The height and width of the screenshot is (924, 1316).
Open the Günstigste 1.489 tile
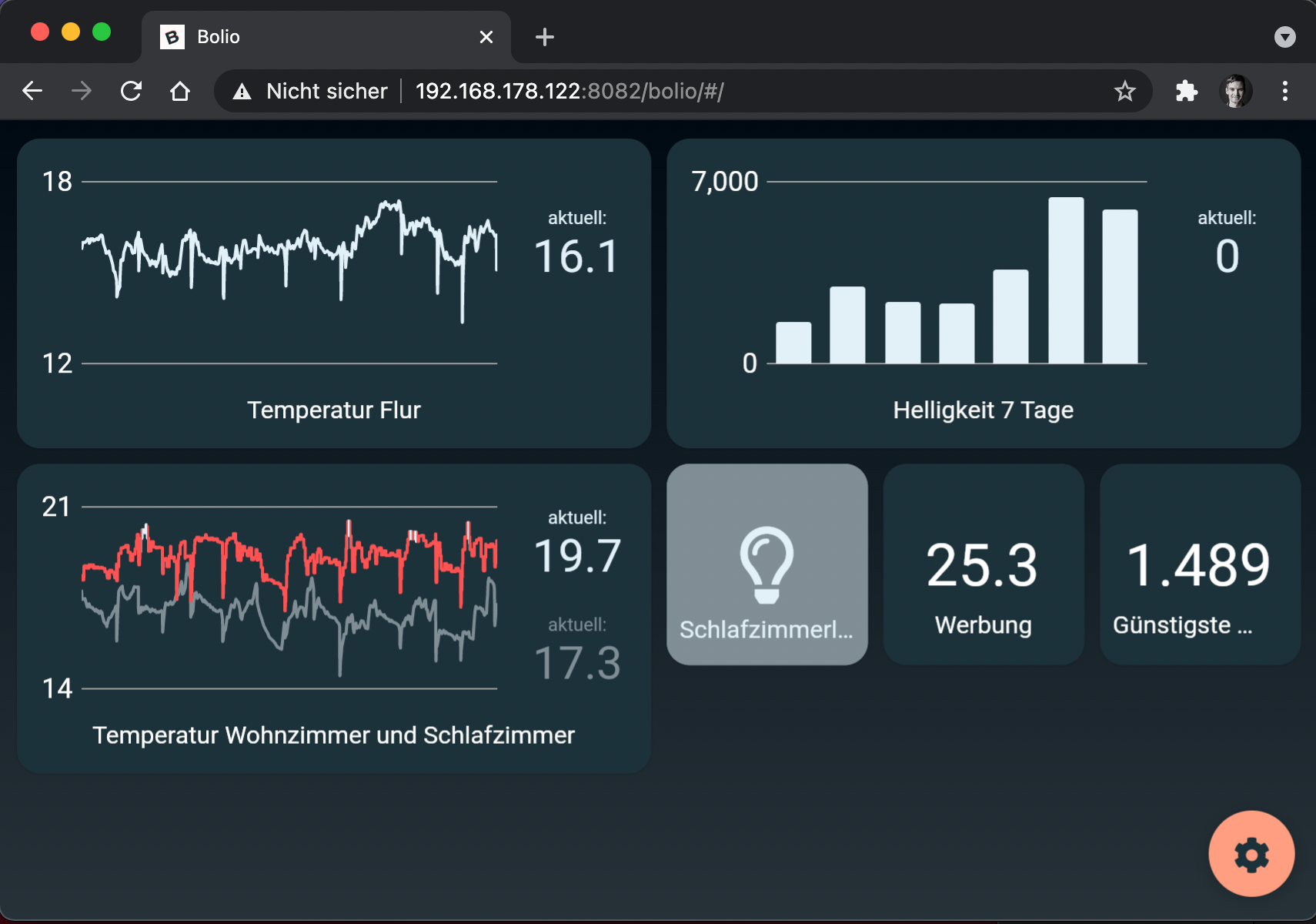pos(1201,564)
